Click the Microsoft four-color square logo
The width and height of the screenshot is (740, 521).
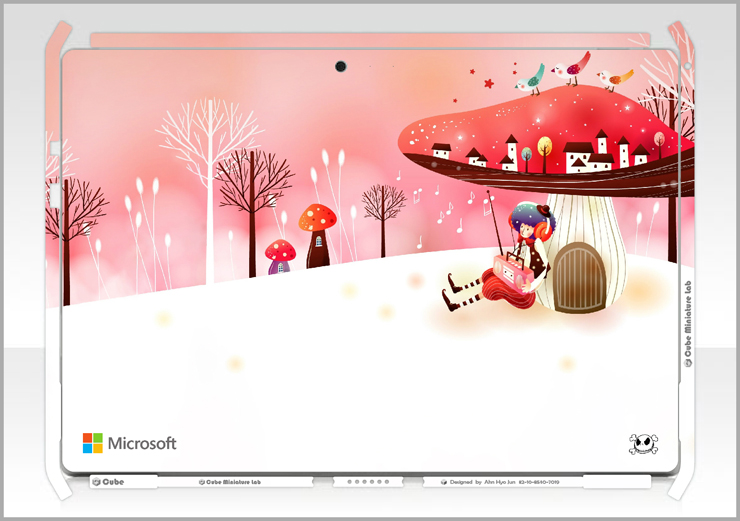[92, 443]
